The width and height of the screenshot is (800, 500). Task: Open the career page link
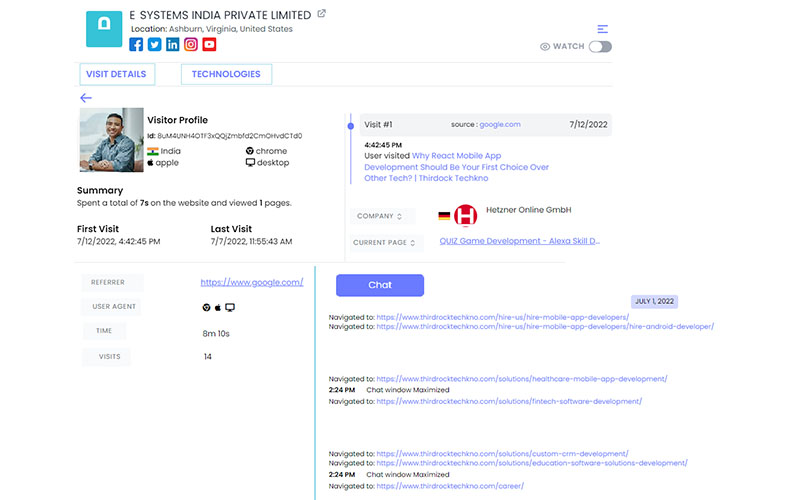pyautogui.click(x=450, y=486)
